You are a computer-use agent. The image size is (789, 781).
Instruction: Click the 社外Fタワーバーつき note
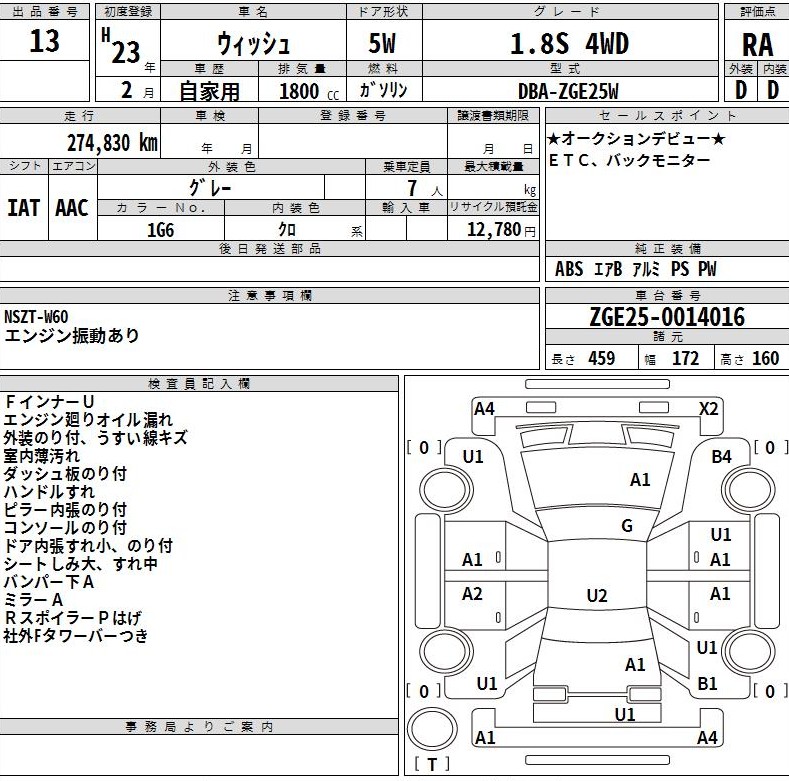(76, 636)
